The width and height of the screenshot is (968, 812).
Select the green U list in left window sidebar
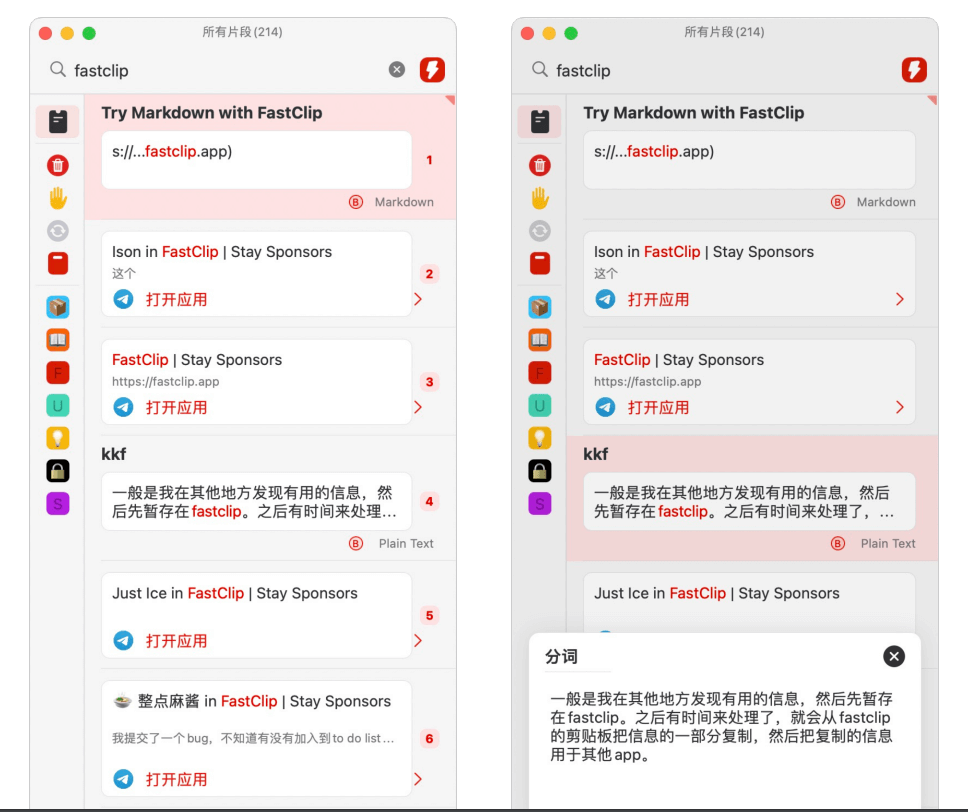point(57,405)
